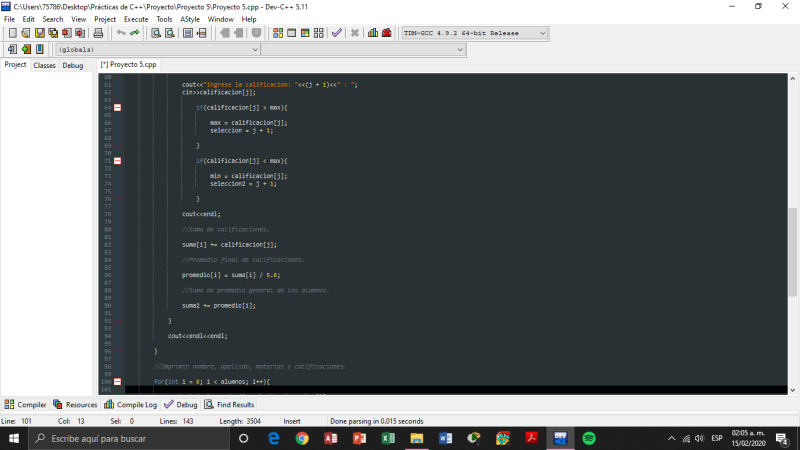Click the New file icon

(x=12, y=33)
